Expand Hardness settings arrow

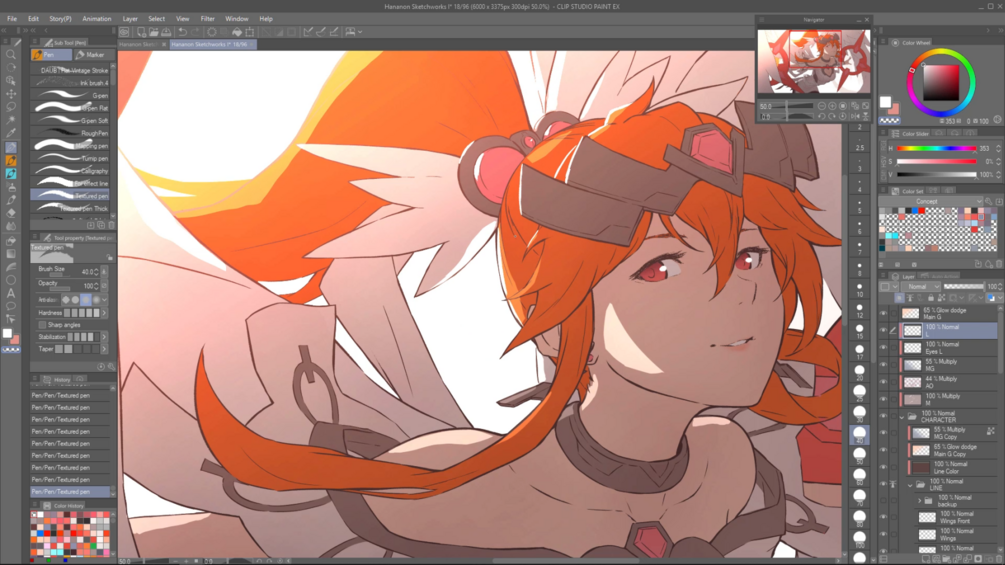[x=104, y=313]
